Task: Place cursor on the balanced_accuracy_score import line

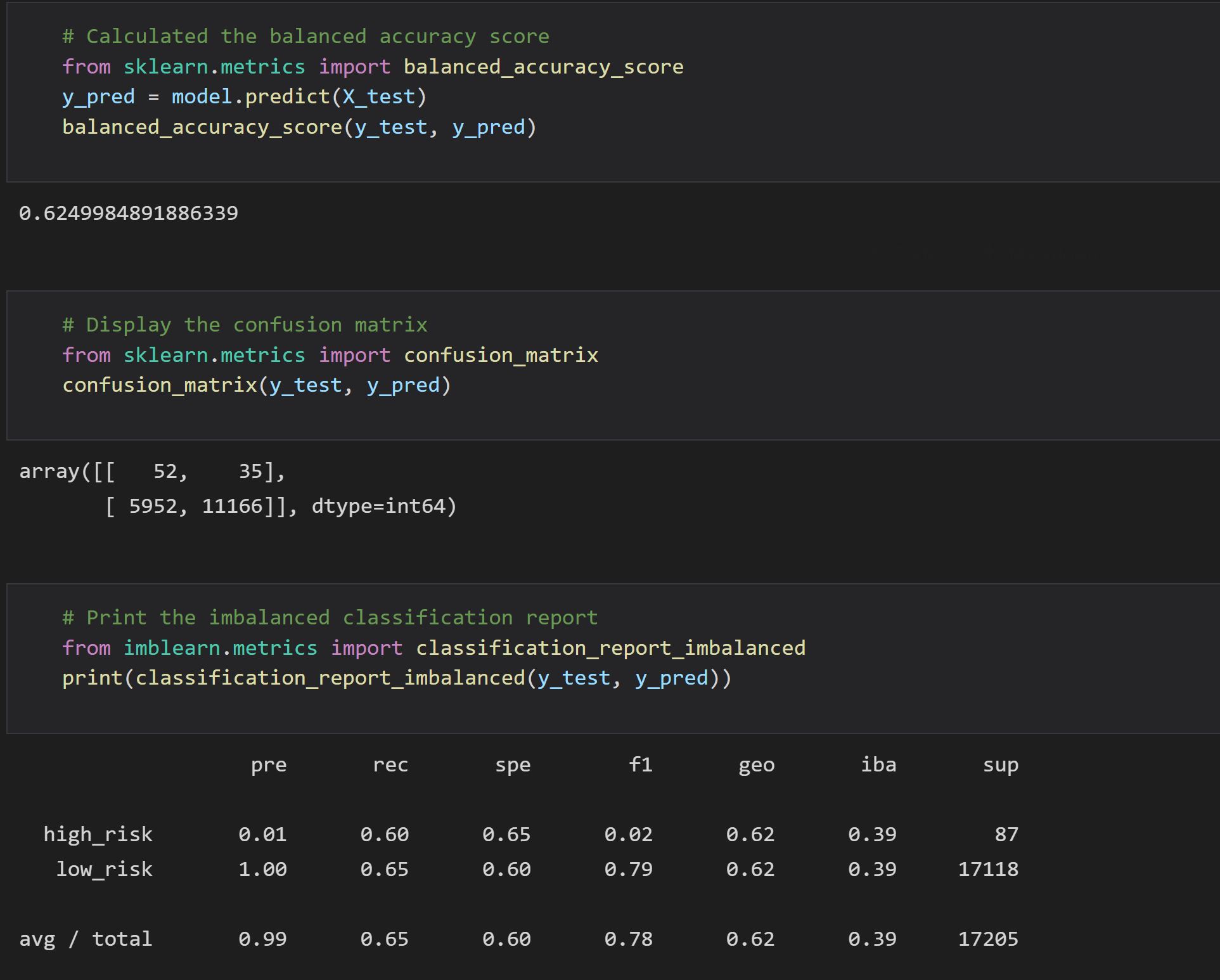Action: pos(373,66)
